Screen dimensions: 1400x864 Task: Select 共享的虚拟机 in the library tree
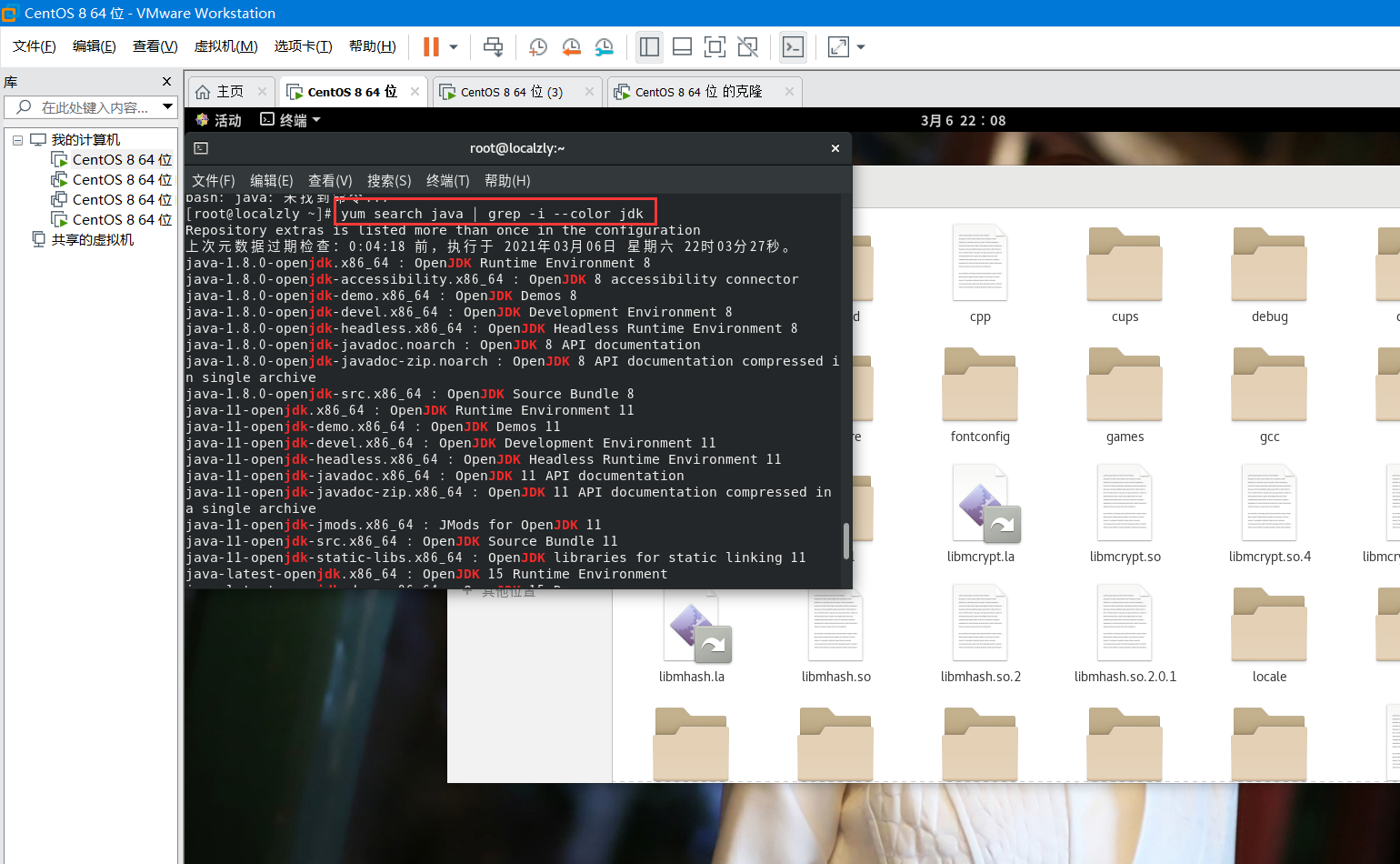pyautogui.click(x=93, y=240)
